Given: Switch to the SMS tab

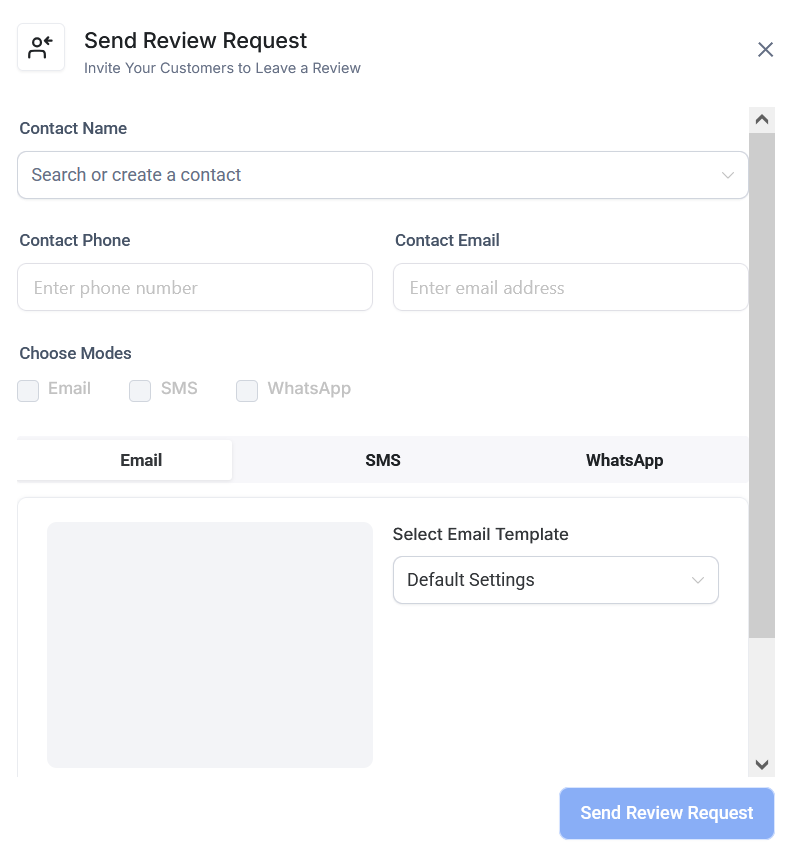Looking at the screenshot, I should 382,460.
